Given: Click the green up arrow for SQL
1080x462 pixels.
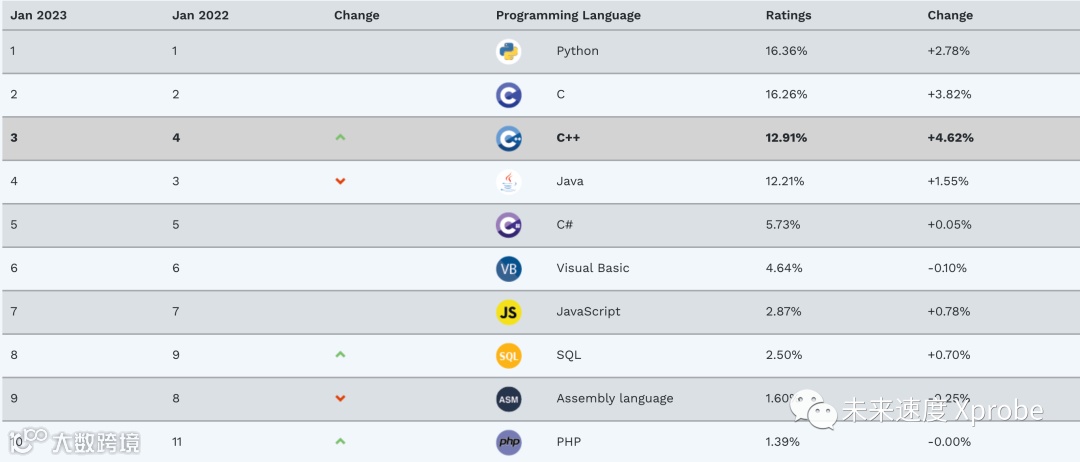Looking at the screenshot, I should coord(340,355).
